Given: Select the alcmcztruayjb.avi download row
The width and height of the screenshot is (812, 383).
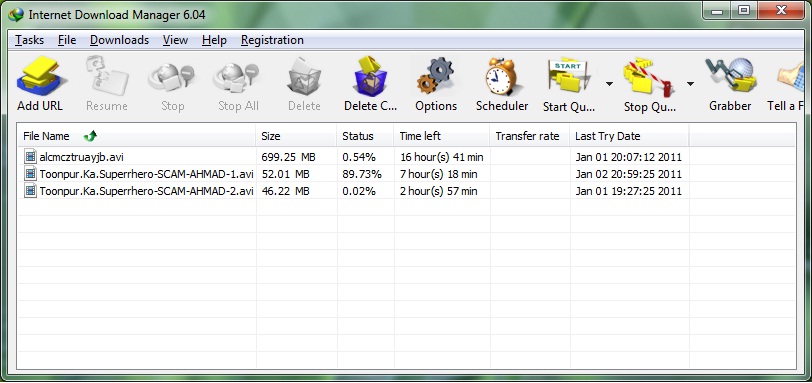Looking at the screenshot, I should coord(407,157).
